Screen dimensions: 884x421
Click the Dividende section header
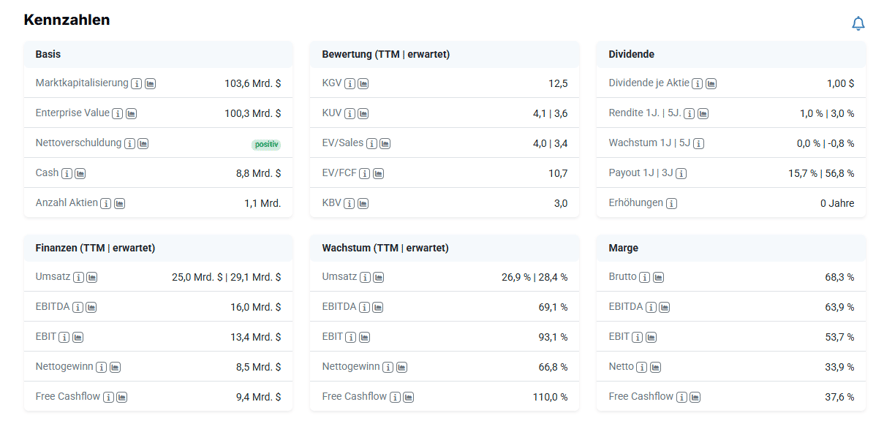point(631,54)
